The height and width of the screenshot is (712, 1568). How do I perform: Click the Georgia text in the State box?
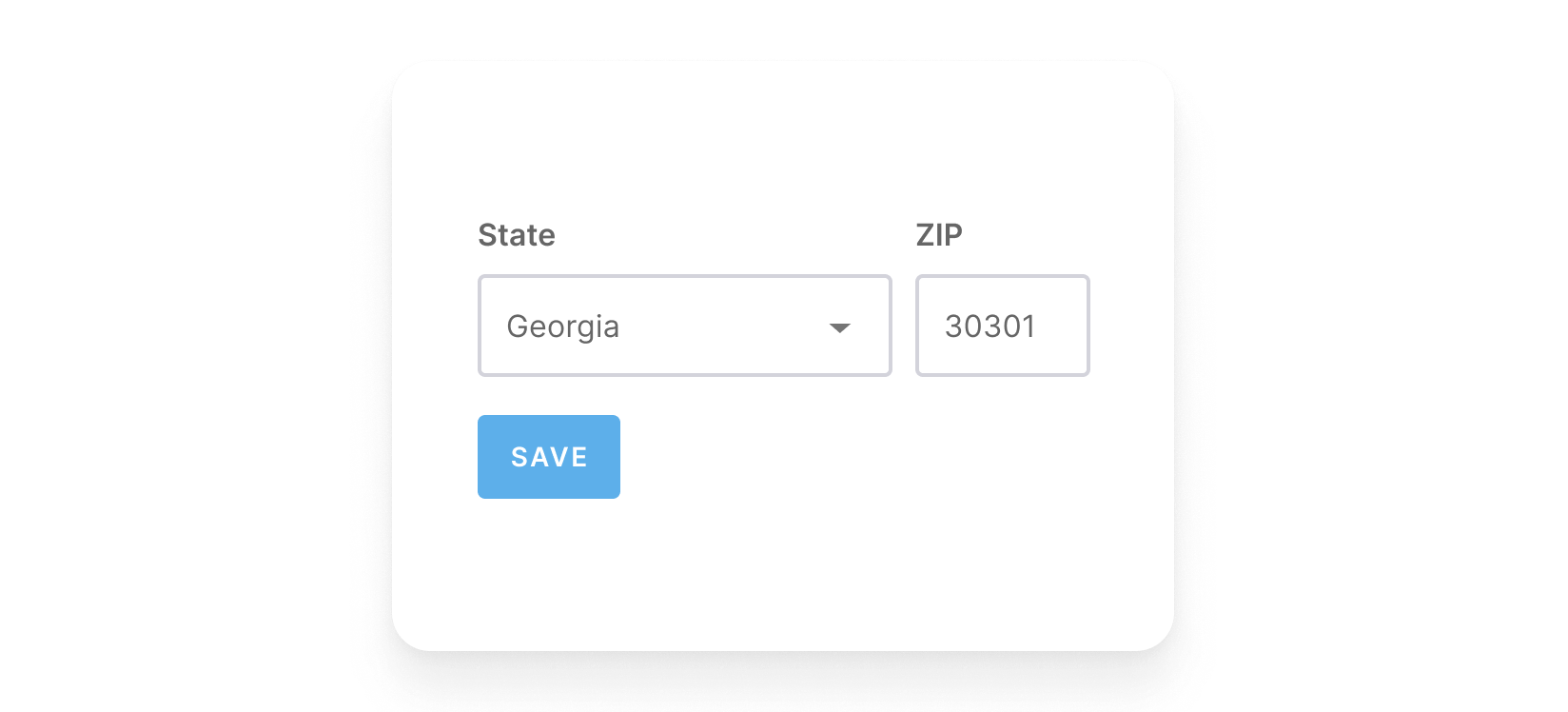pos(563,326)
